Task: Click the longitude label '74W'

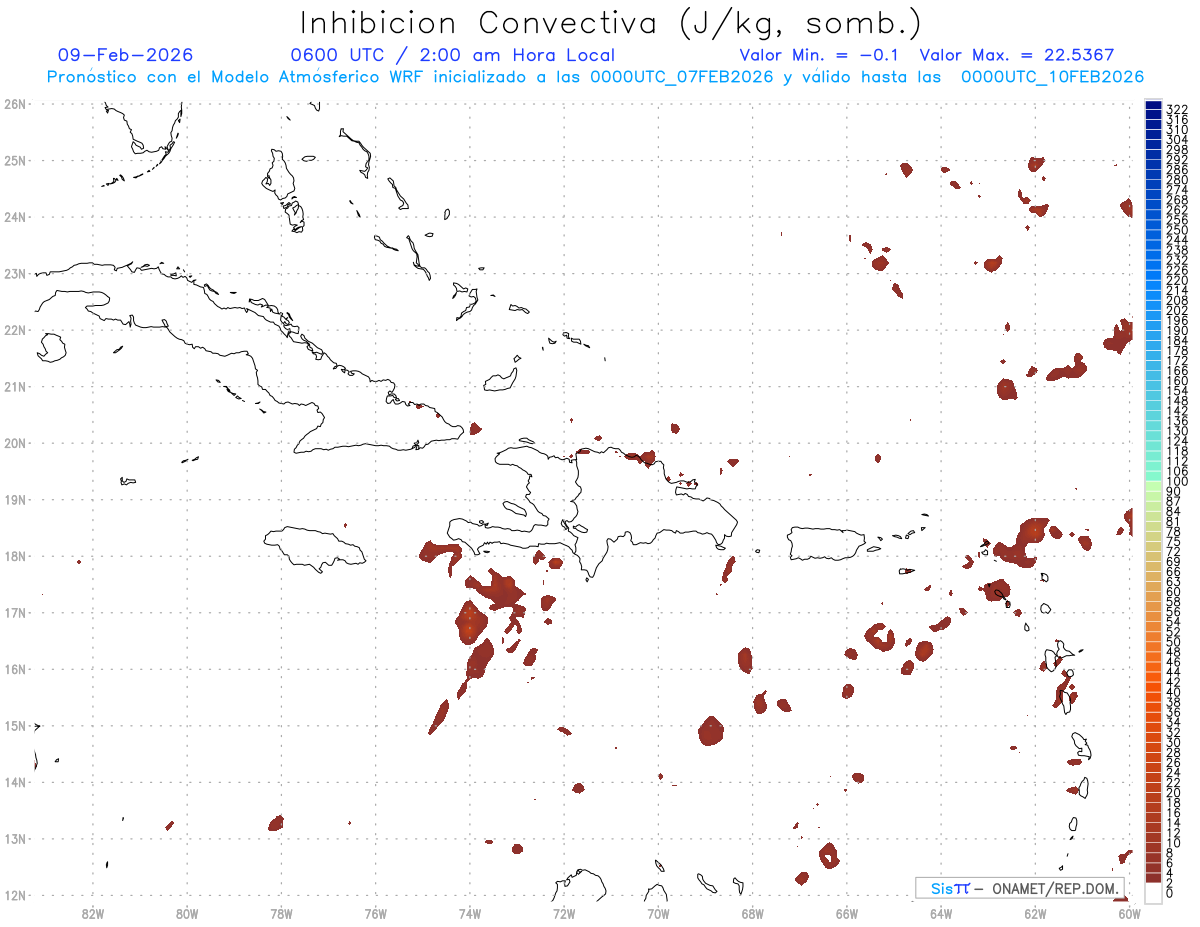Action: pos(470,913)
